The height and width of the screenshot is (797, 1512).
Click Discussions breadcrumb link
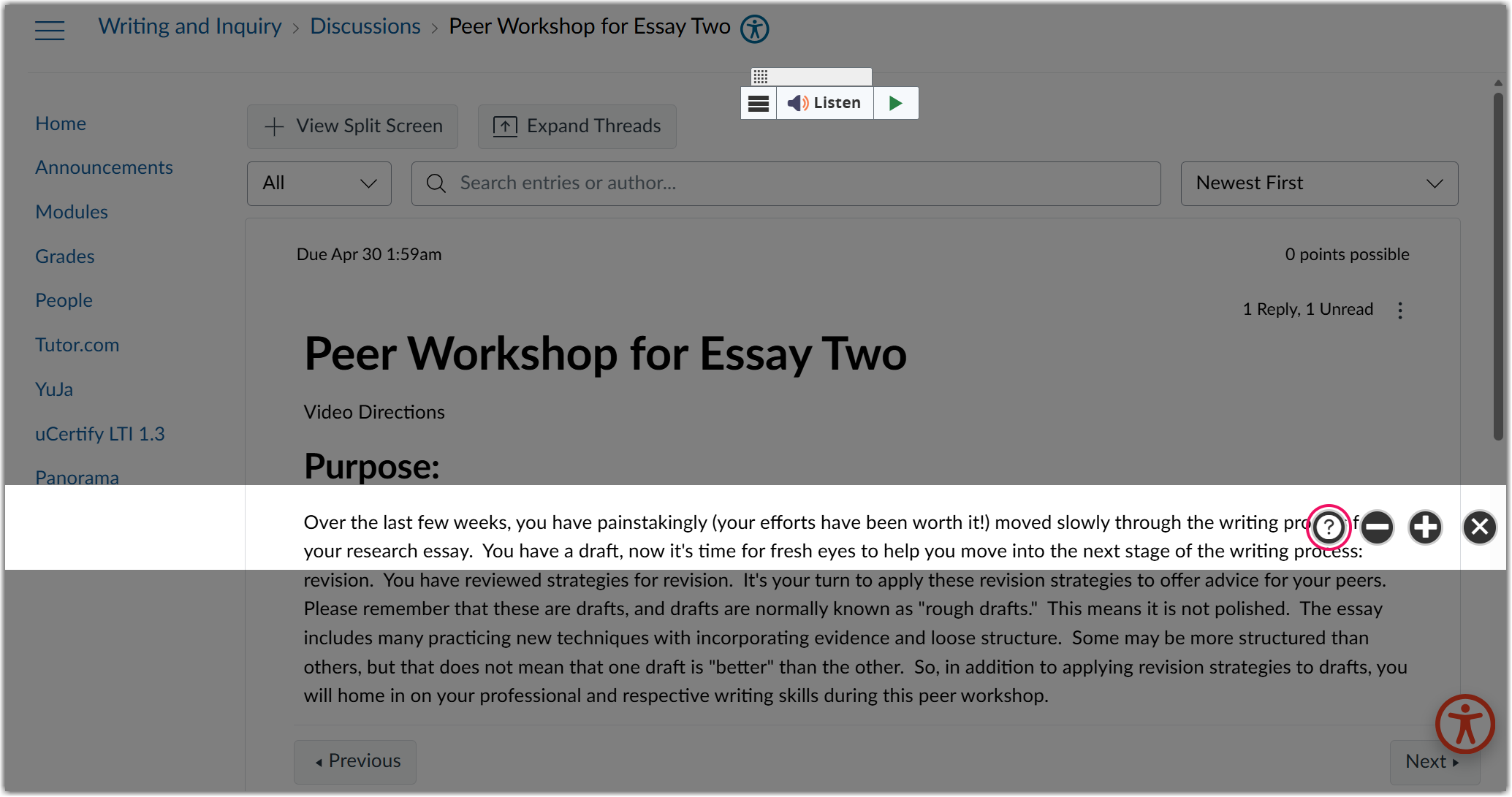[365, 26]
